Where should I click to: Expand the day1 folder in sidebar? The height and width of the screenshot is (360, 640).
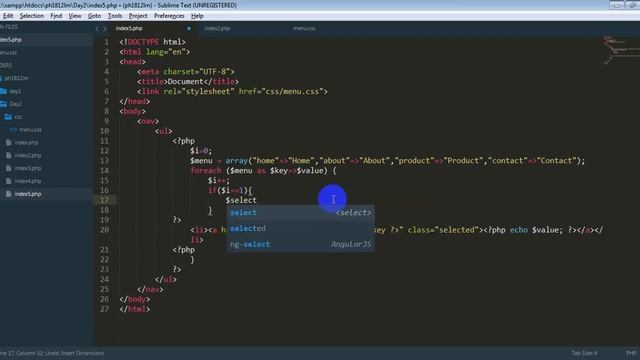15,91
